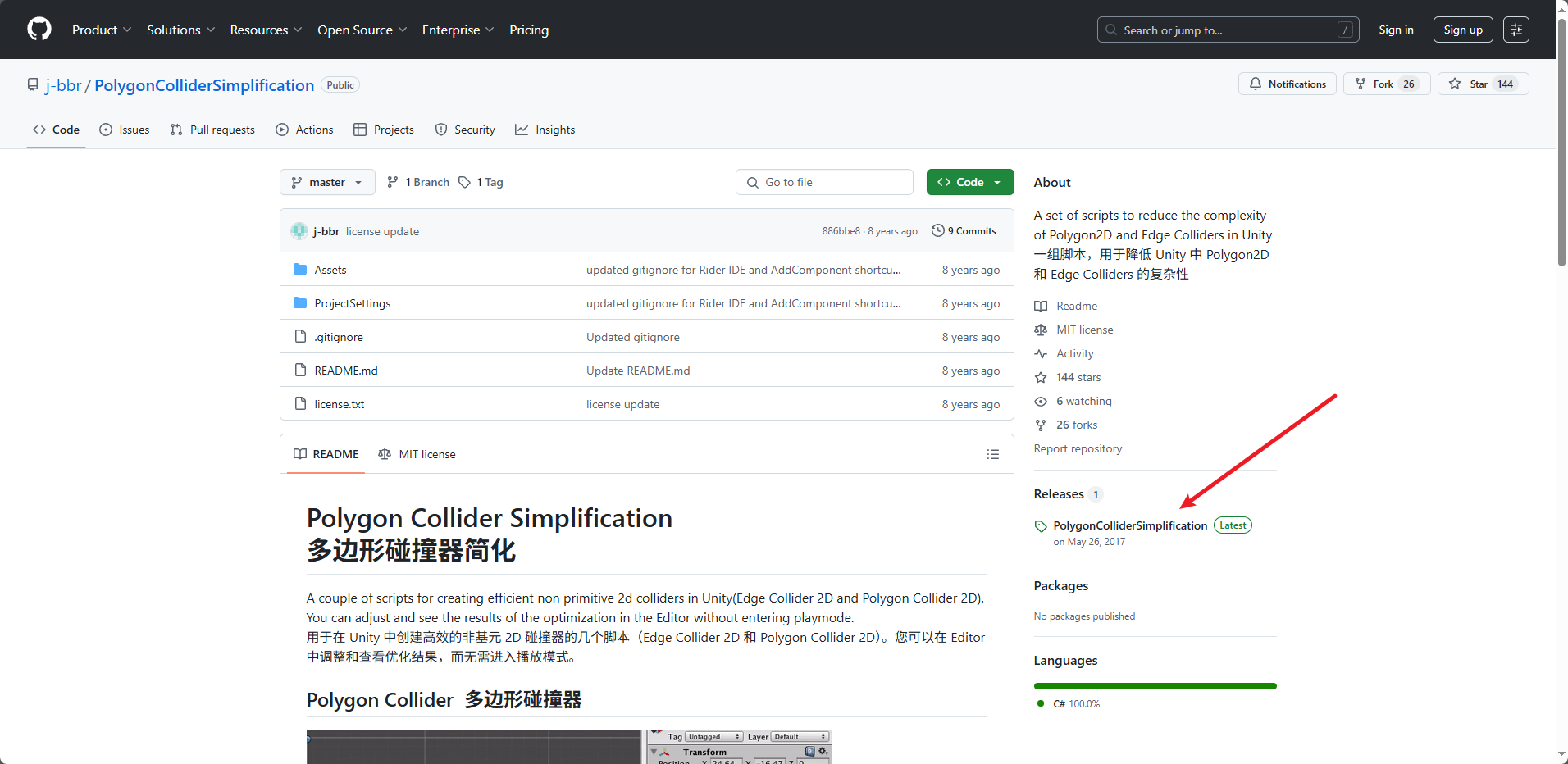The height and width of the screenshot is (764, 1568).
Task: Click the ProjectSettings folder icon
Action: (300, 303)
